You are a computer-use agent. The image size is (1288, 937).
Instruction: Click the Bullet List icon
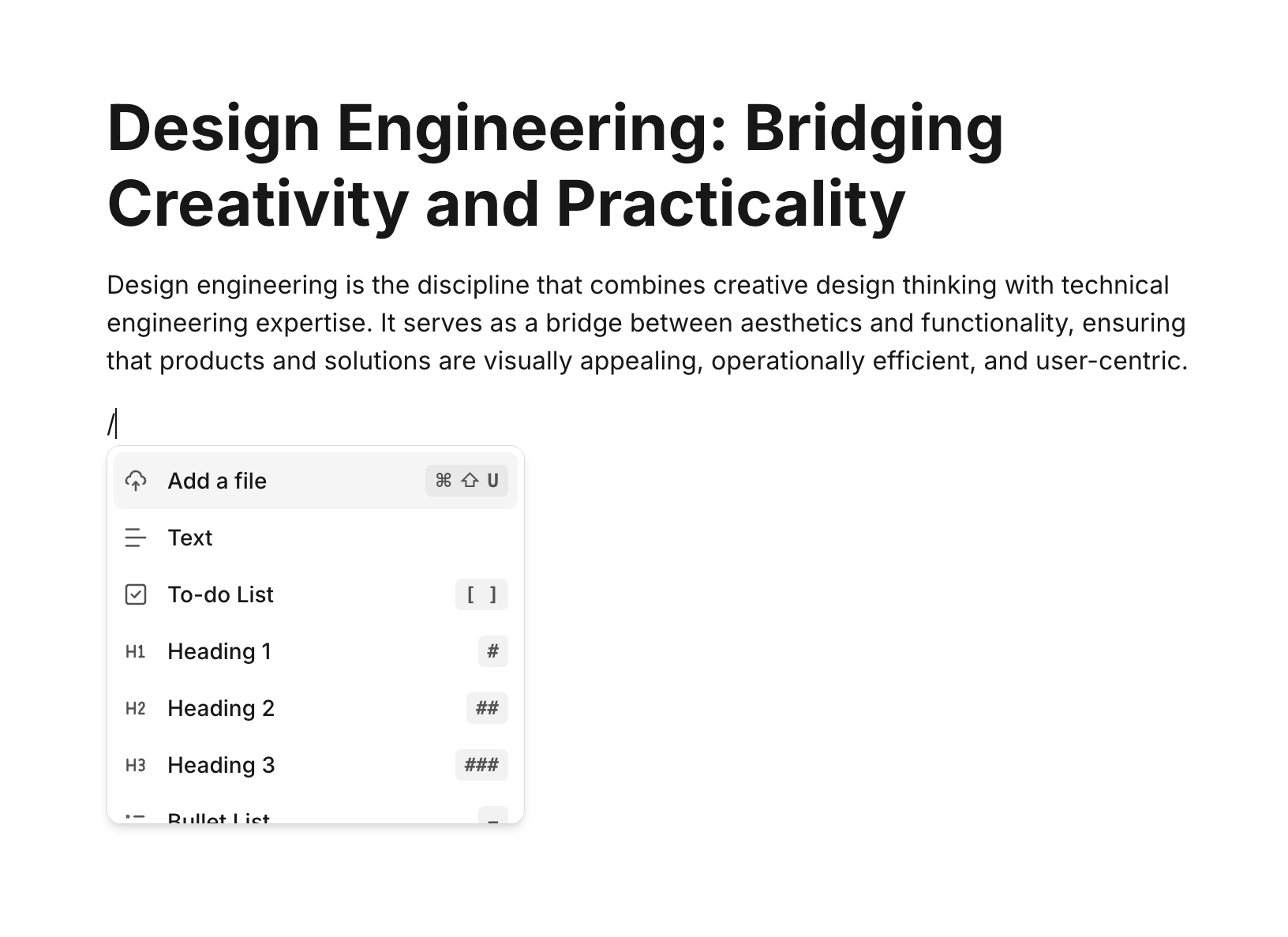click(x=136, y=816)
